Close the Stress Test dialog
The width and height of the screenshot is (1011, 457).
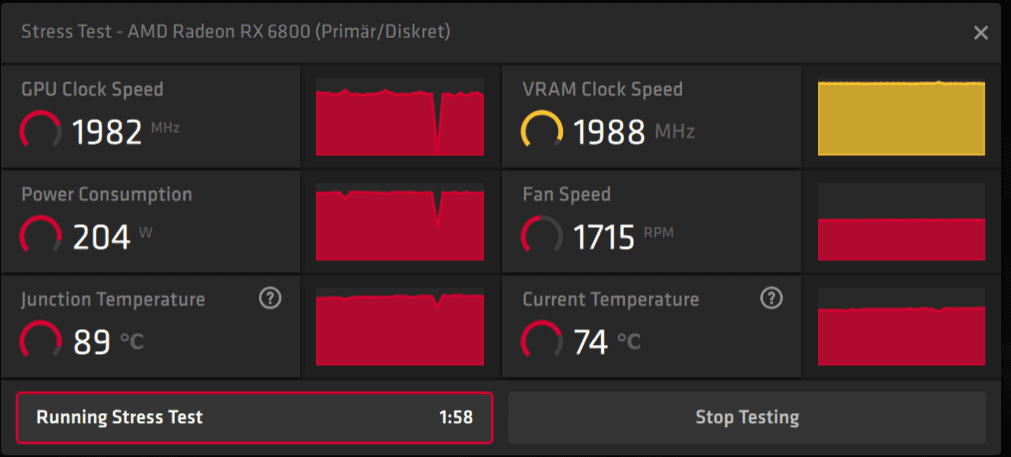click(981, 33)
